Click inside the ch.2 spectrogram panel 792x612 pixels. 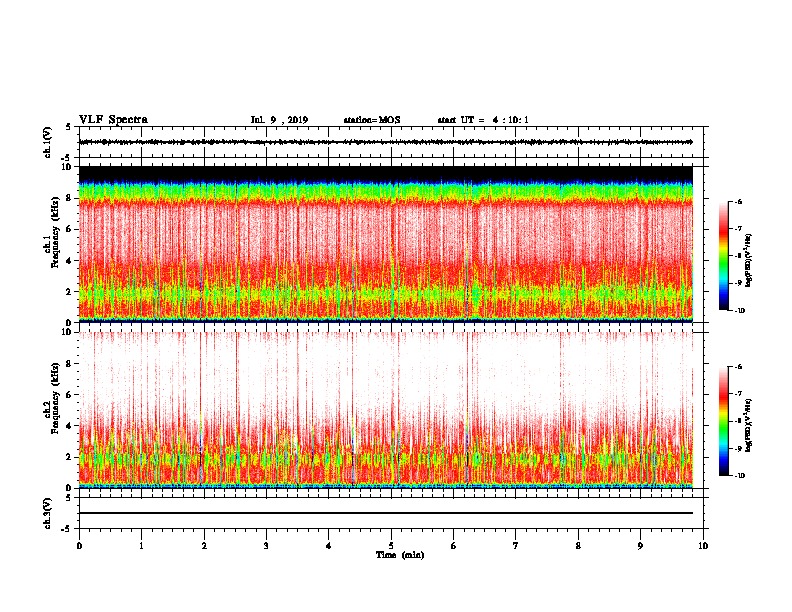coord(386,410)
